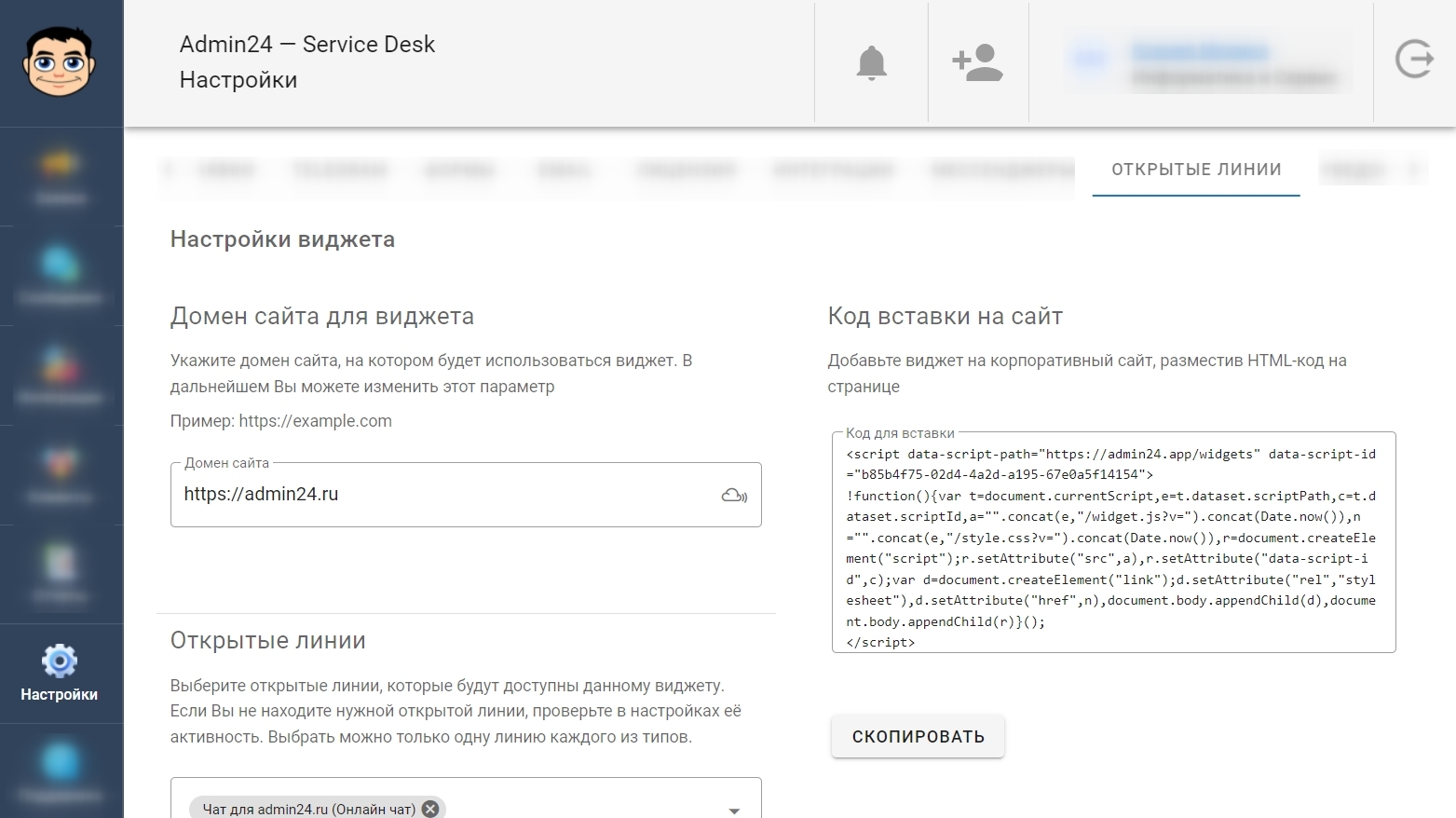Open the notifications bell
Image resolution: width=1456 pixels, height=818 pixels.
coord(871,62)
